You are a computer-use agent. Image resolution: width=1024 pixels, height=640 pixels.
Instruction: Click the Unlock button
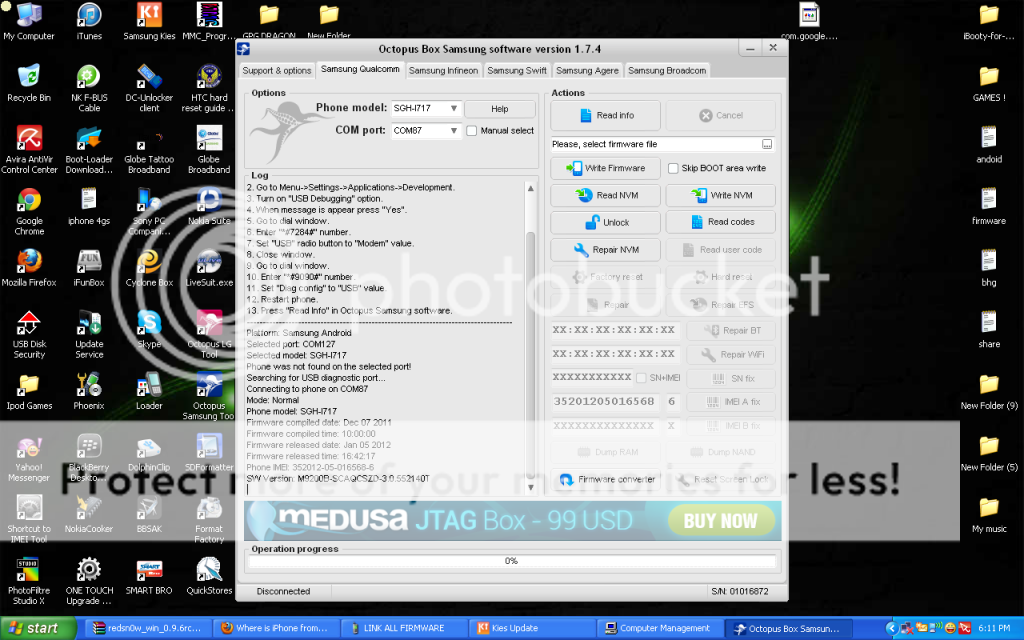click(x=605, y=222)
